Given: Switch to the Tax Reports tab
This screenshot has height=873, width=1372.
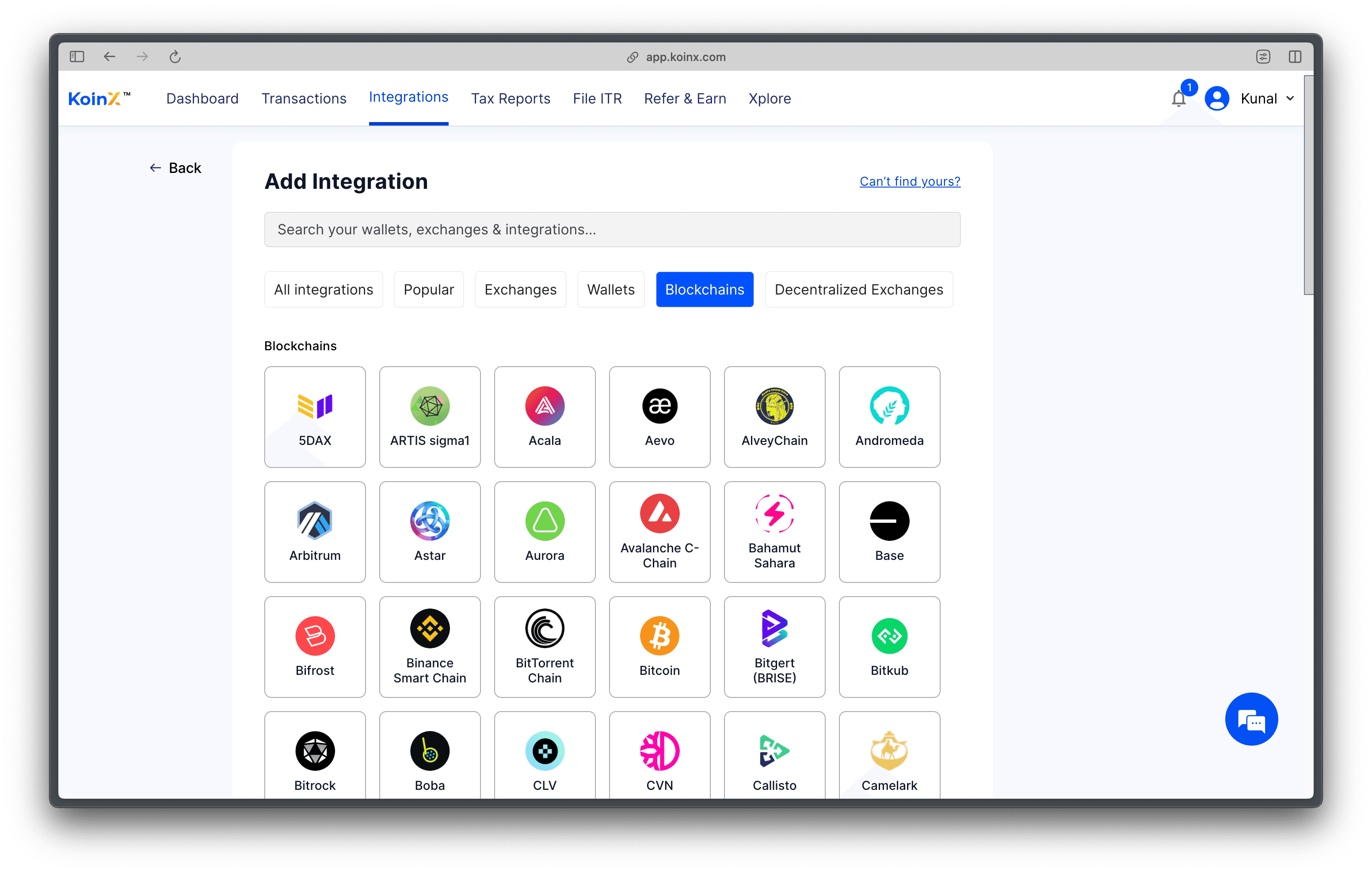Looking at the screenshot, I should [x=510, y=98].
